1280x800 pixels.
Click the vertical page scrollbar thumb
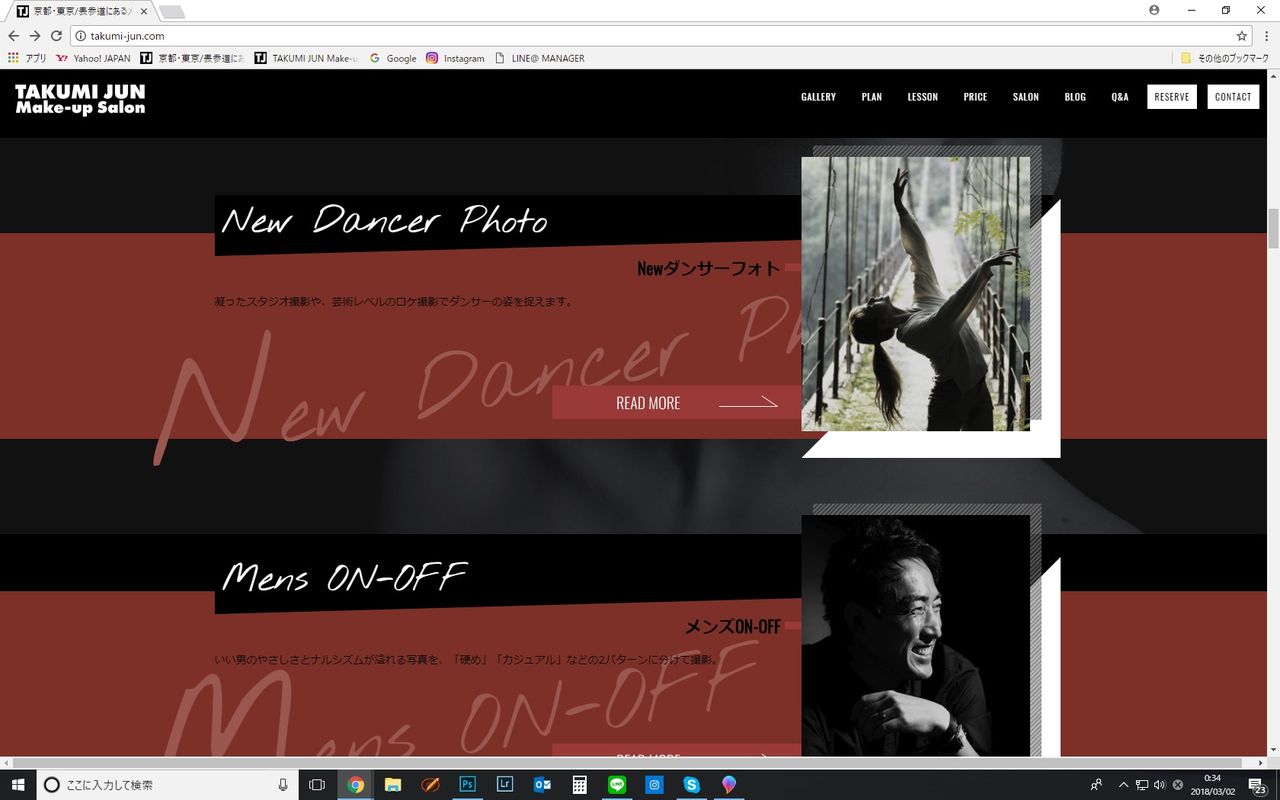1273,229
